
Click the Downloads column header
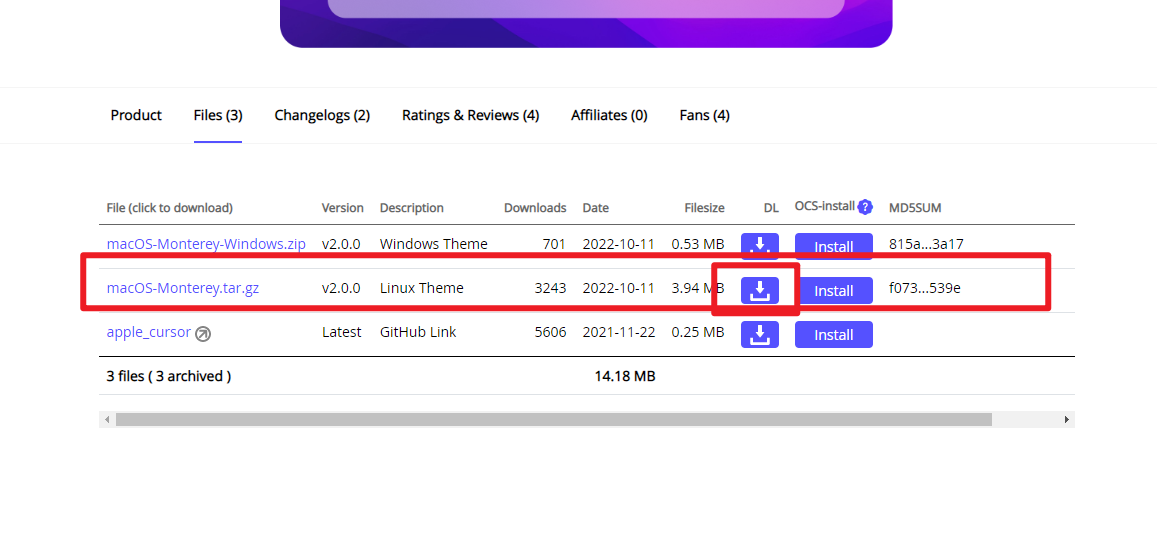tap(535, 208)
